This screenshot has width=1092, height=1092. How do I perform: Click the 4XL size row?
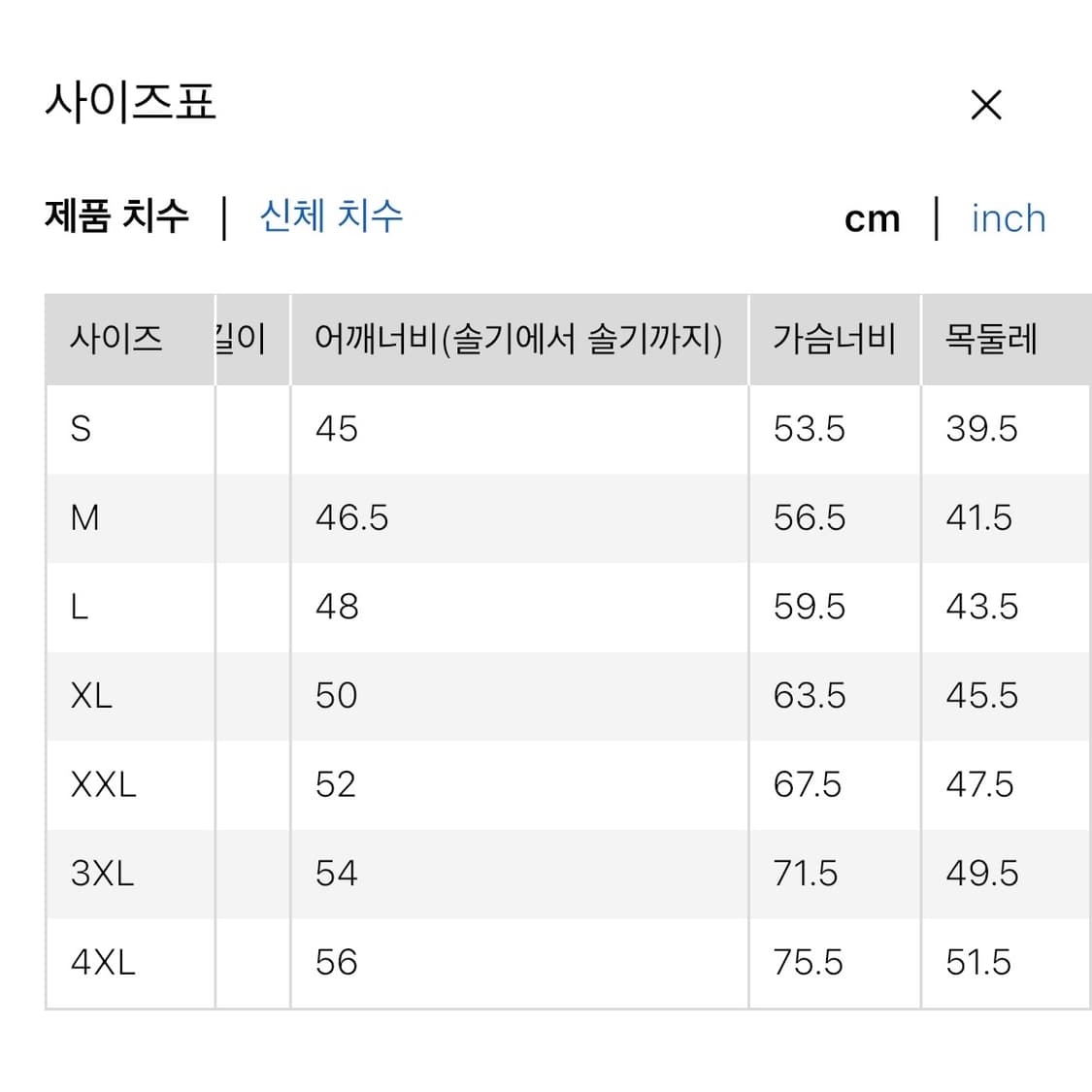[100, 962]
